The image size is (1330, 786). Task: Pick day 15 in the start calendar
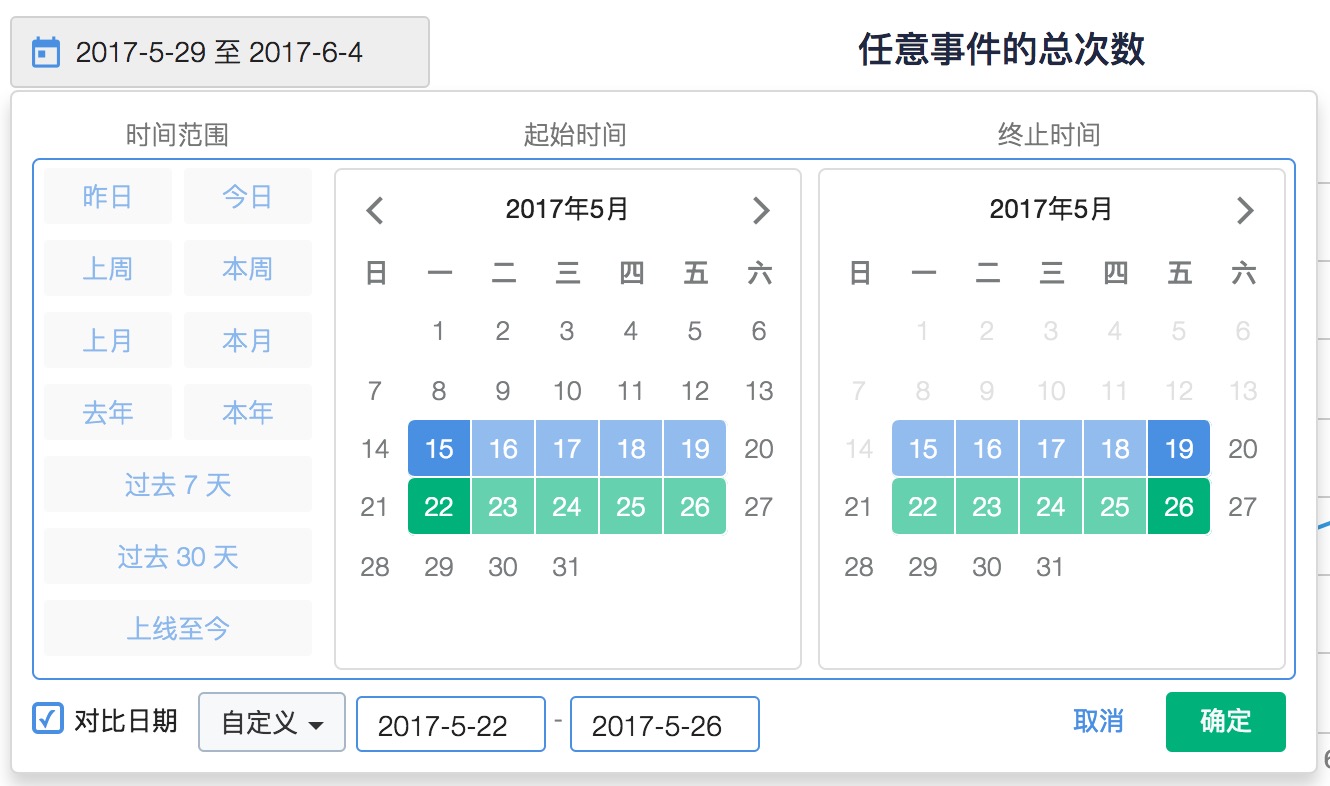click(439, 449)
